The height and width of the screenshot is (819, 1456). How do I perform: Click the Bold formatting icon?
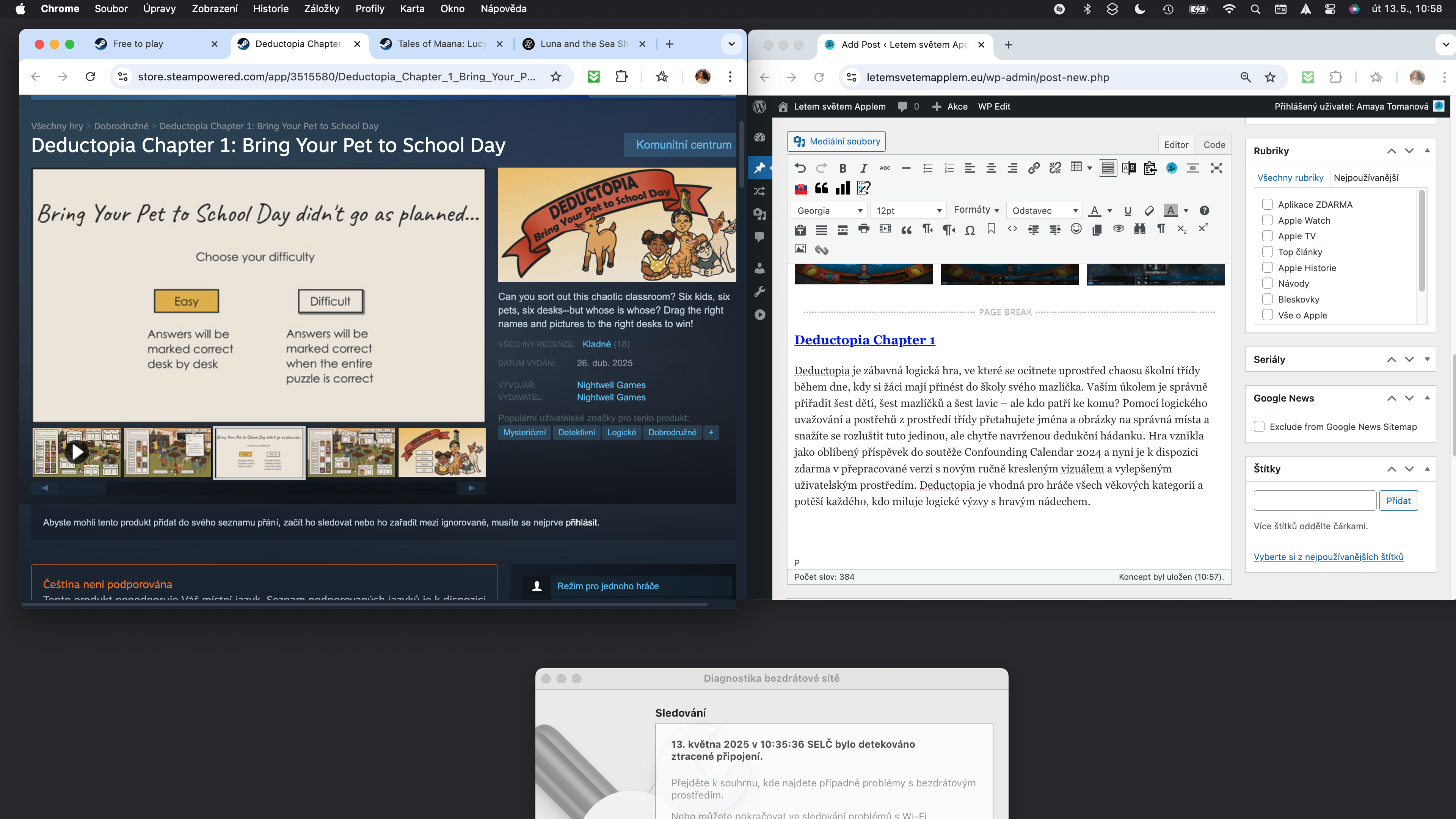point(843,168)
